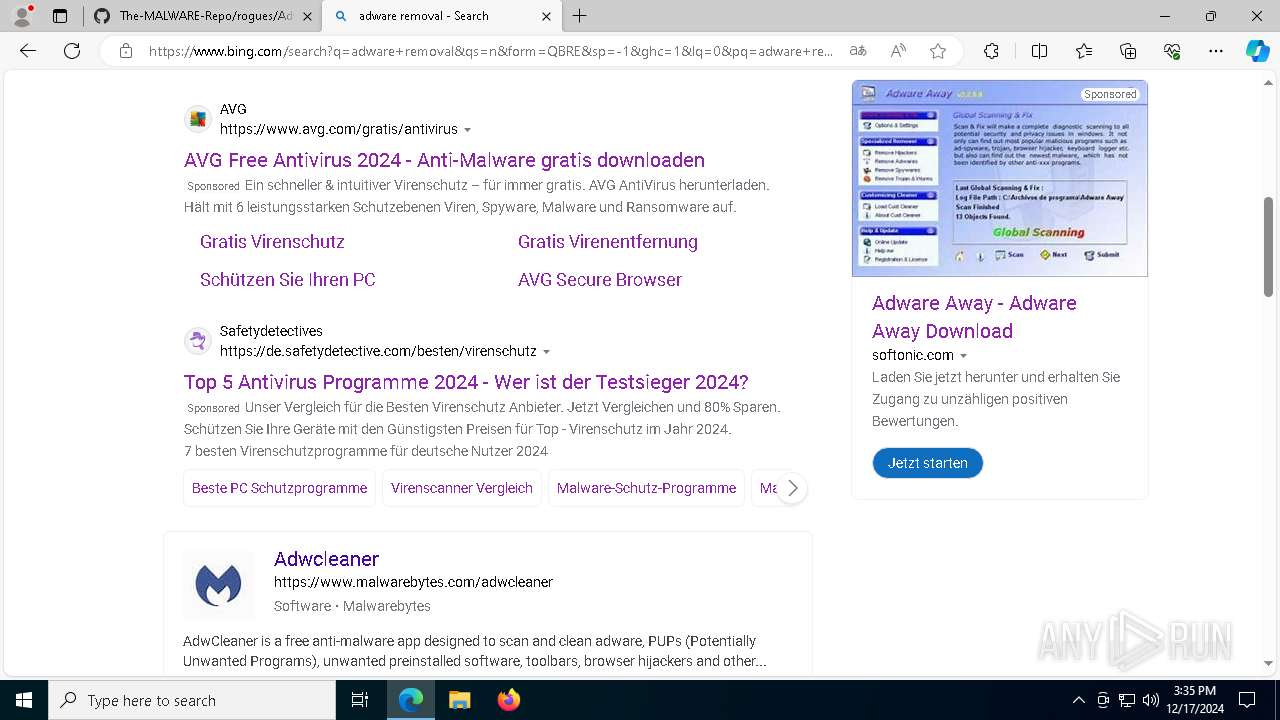
Task: Click the Adware Away ad screenshot
Action: [x=1000, y=178]
